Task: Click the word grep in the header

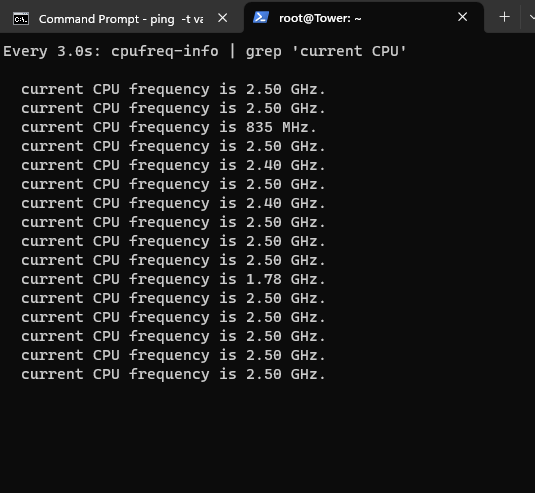Action: click(x=264, y=52)
